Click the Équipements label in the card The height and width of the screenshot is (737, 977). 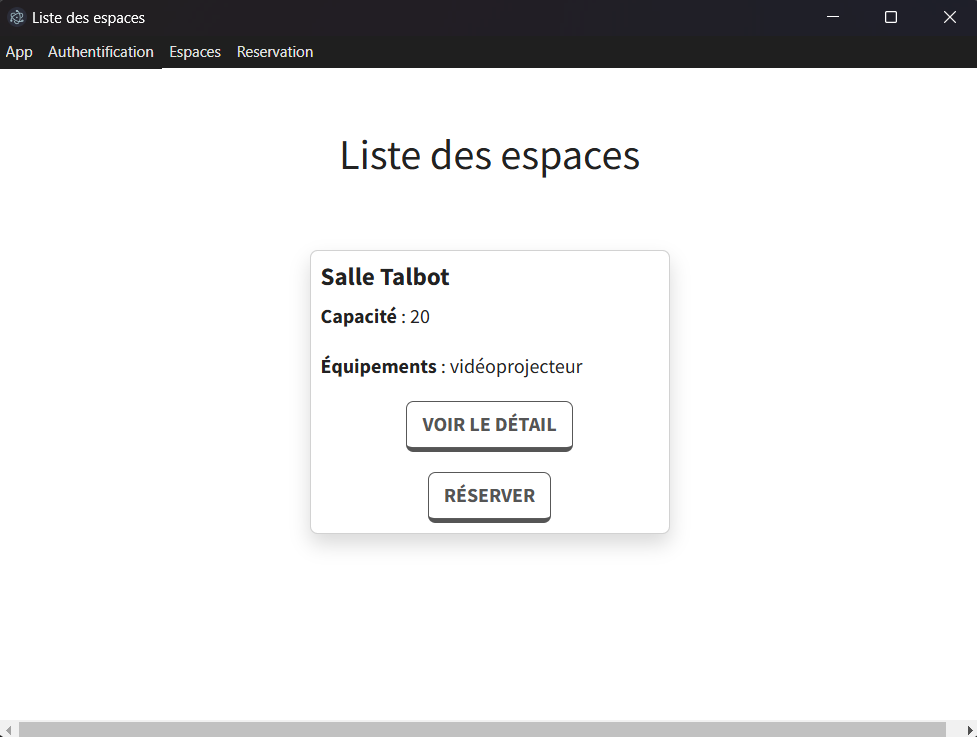pyautogui.click(x=378, y=367)
